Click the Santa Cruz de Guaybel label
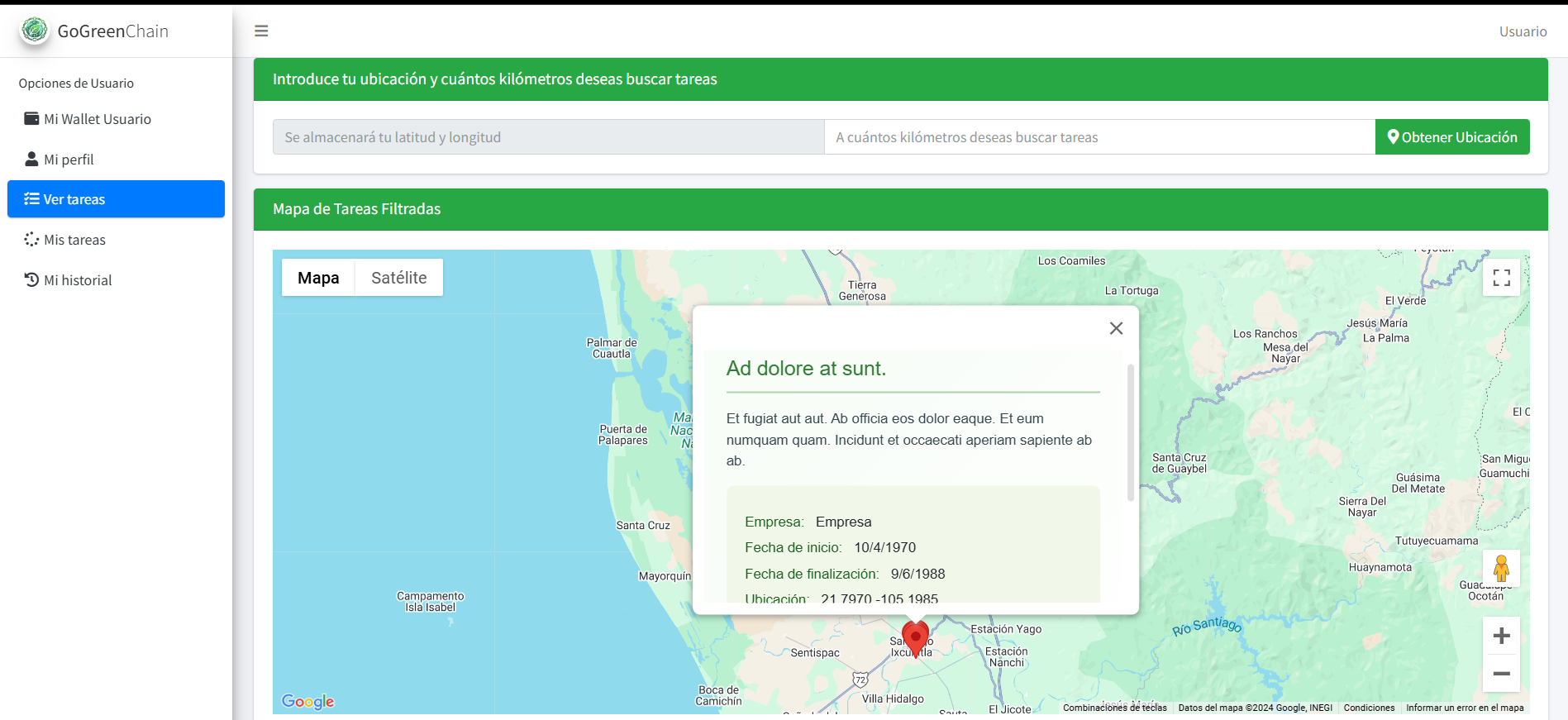The width and height of the screenshot is (1568, 720). (x=1180, y=463)
